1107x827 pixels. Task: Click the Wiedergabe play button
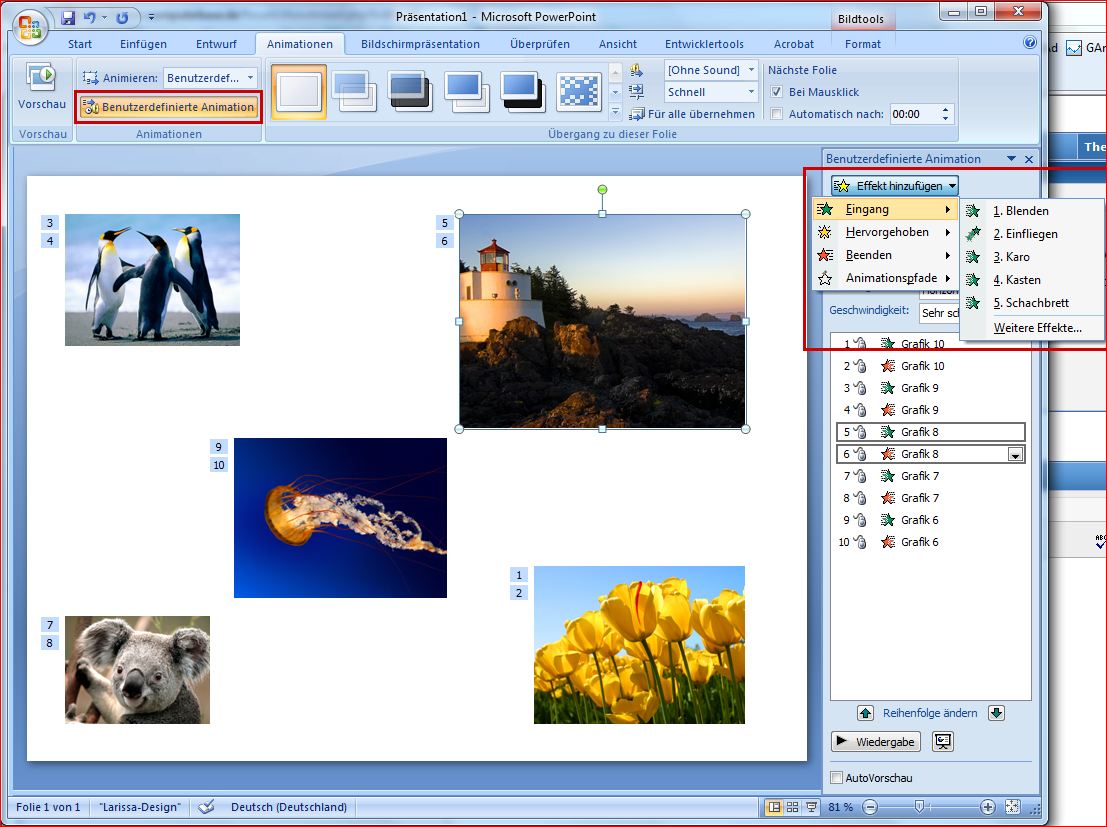coord(875,742)
